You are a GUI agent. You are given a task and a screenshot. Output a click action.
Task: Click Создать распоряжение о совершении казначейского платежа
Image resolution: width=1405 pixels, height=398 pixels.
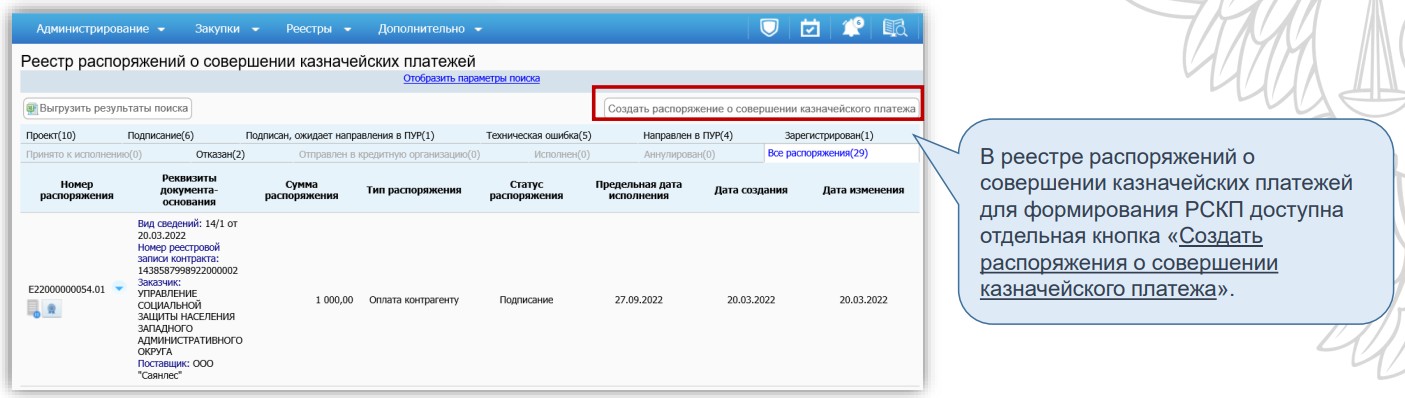pyautogui.click(x=761, y=107)
